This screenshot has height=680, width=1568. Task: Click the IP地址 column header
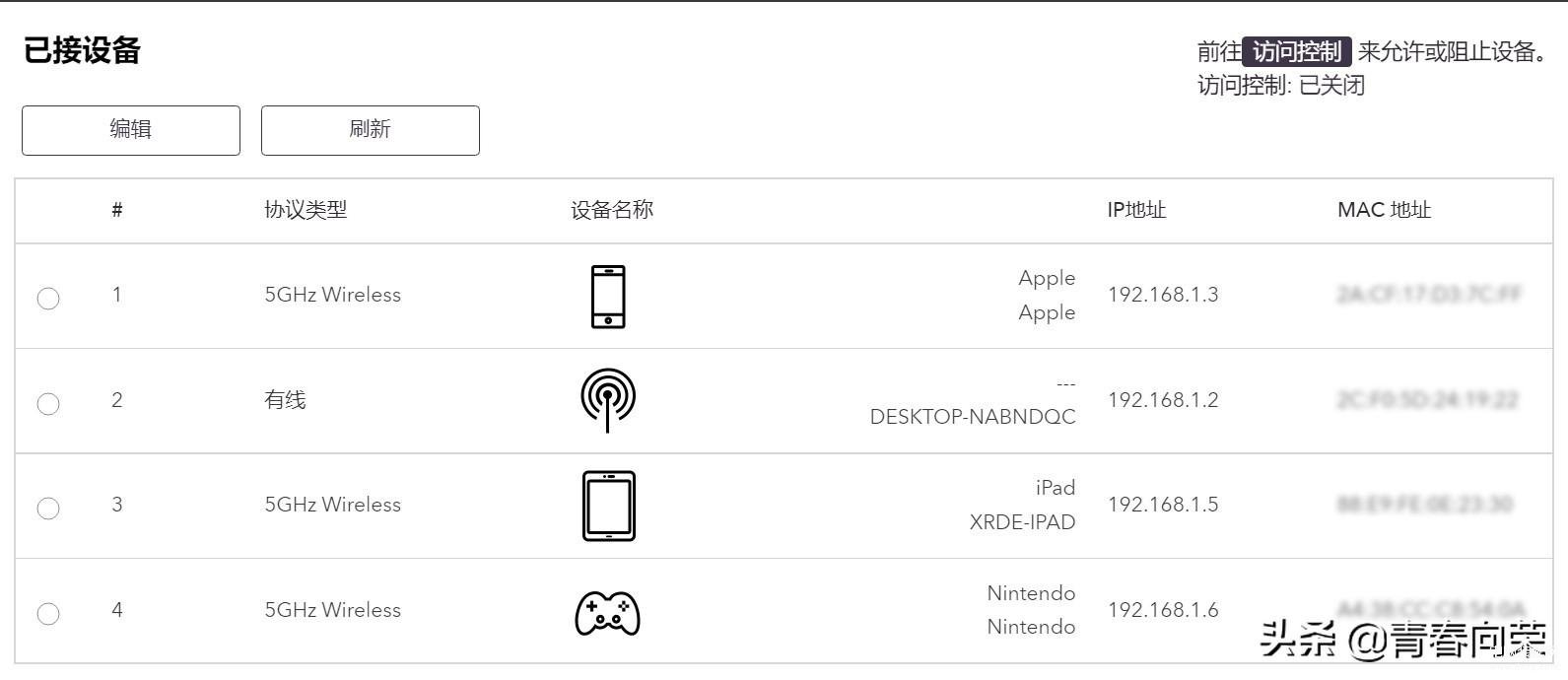point(1136,210)
